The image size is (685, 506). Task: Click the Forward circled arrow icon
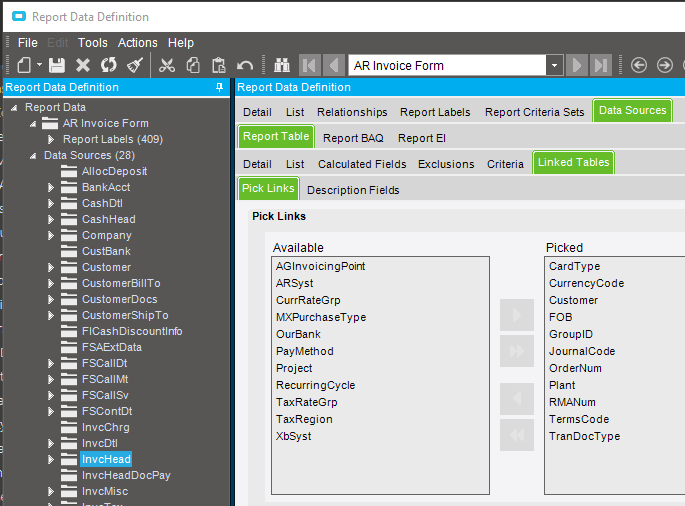pyautogui.click(x=665, y=66)
